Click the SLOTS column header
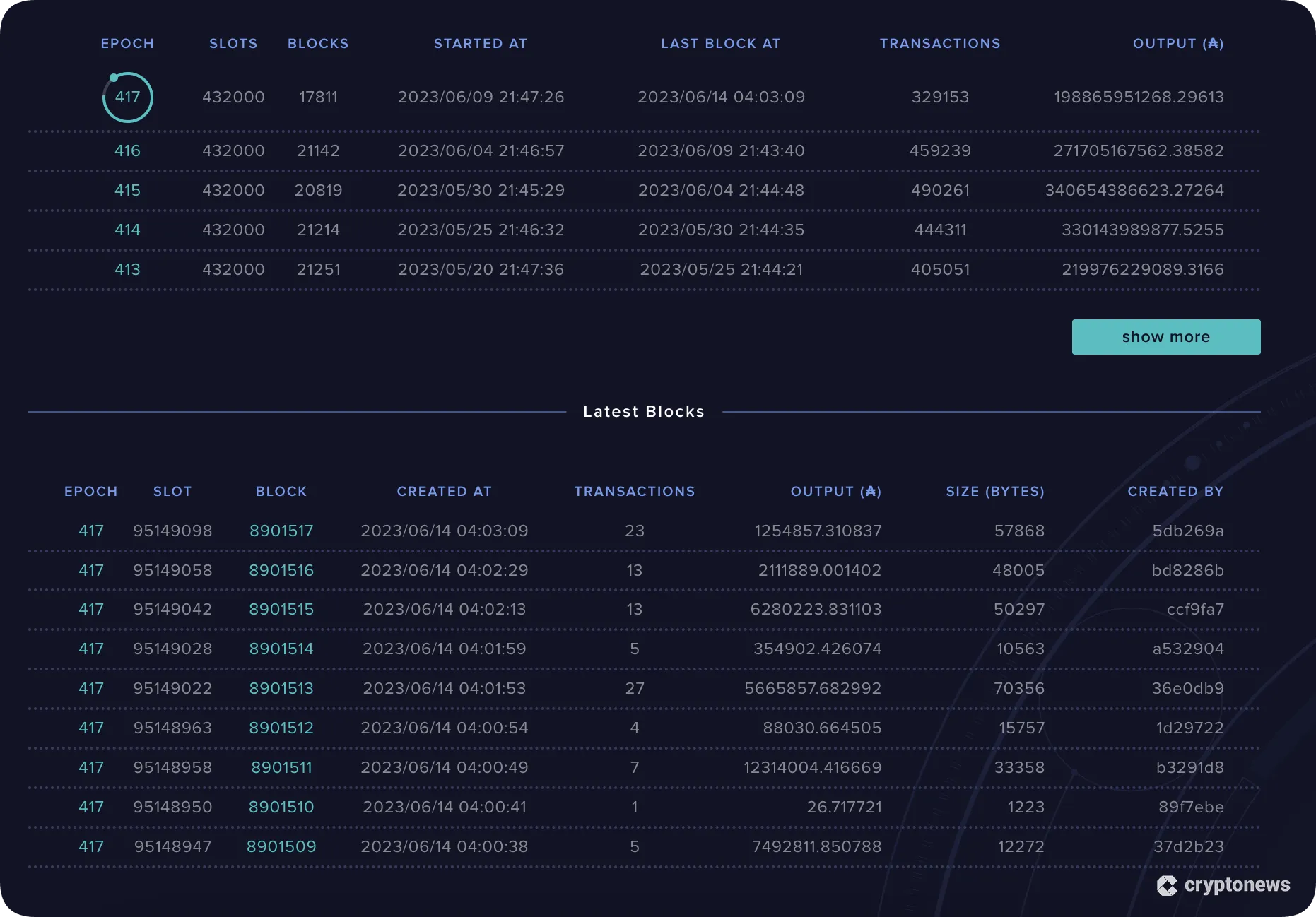The height and width of the screenshot is (917, 1316). (x=233, y=43)
